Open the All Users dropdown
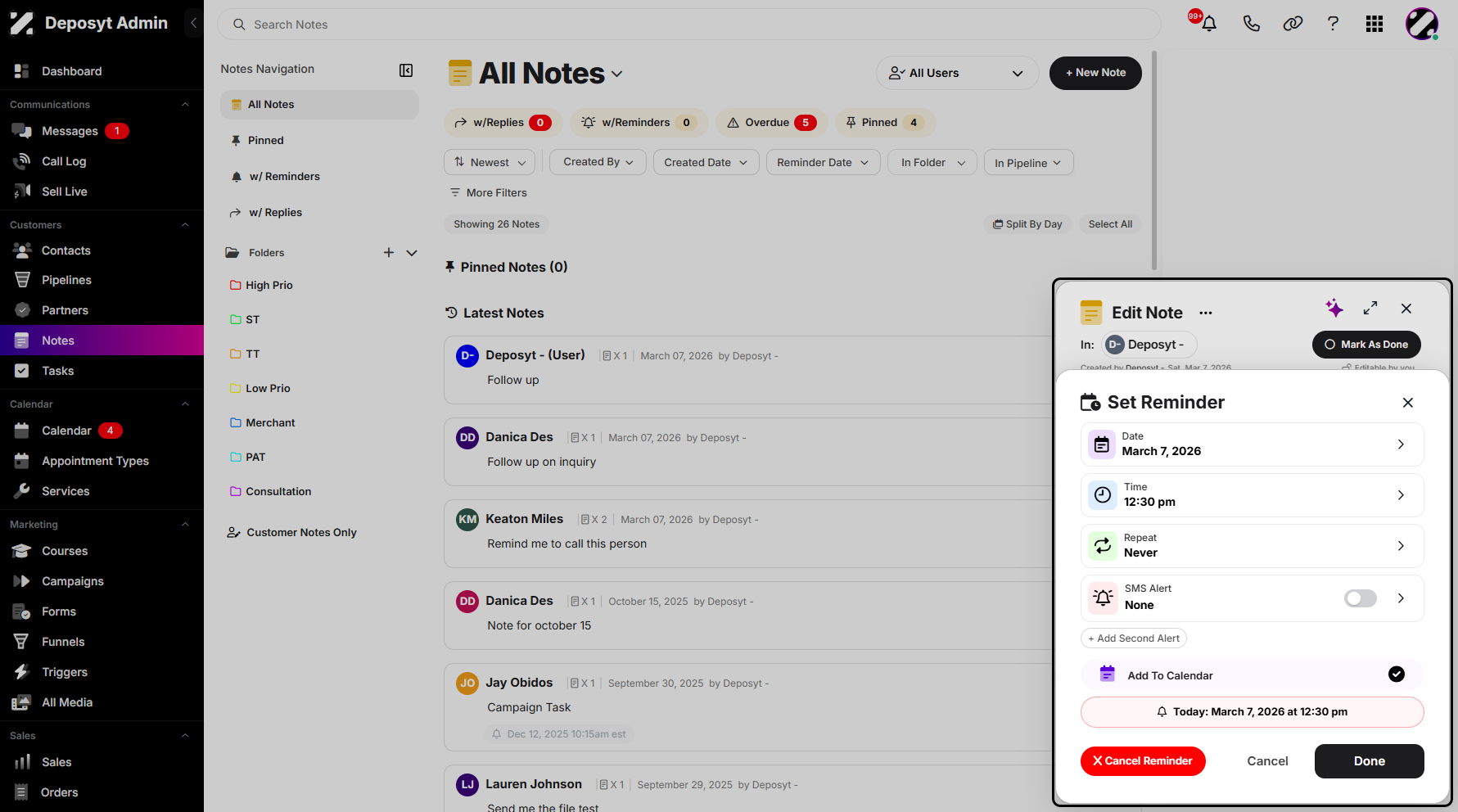This screenshot has width=1458, height=812. coord(957,73)
